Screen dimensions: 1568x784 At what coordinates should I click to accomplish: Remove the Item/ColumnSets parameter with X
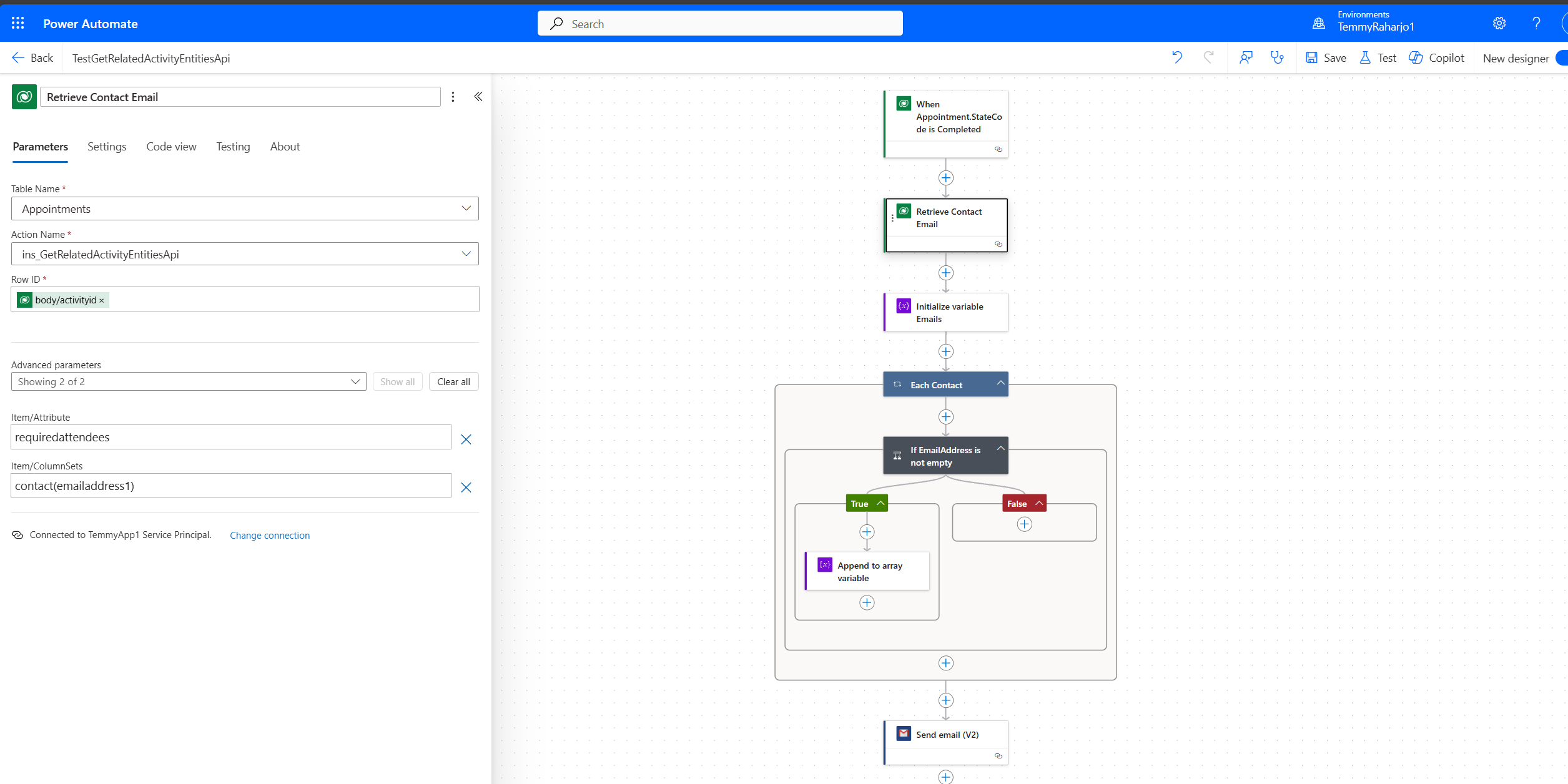pyautogui.click(x=466, y=488)
